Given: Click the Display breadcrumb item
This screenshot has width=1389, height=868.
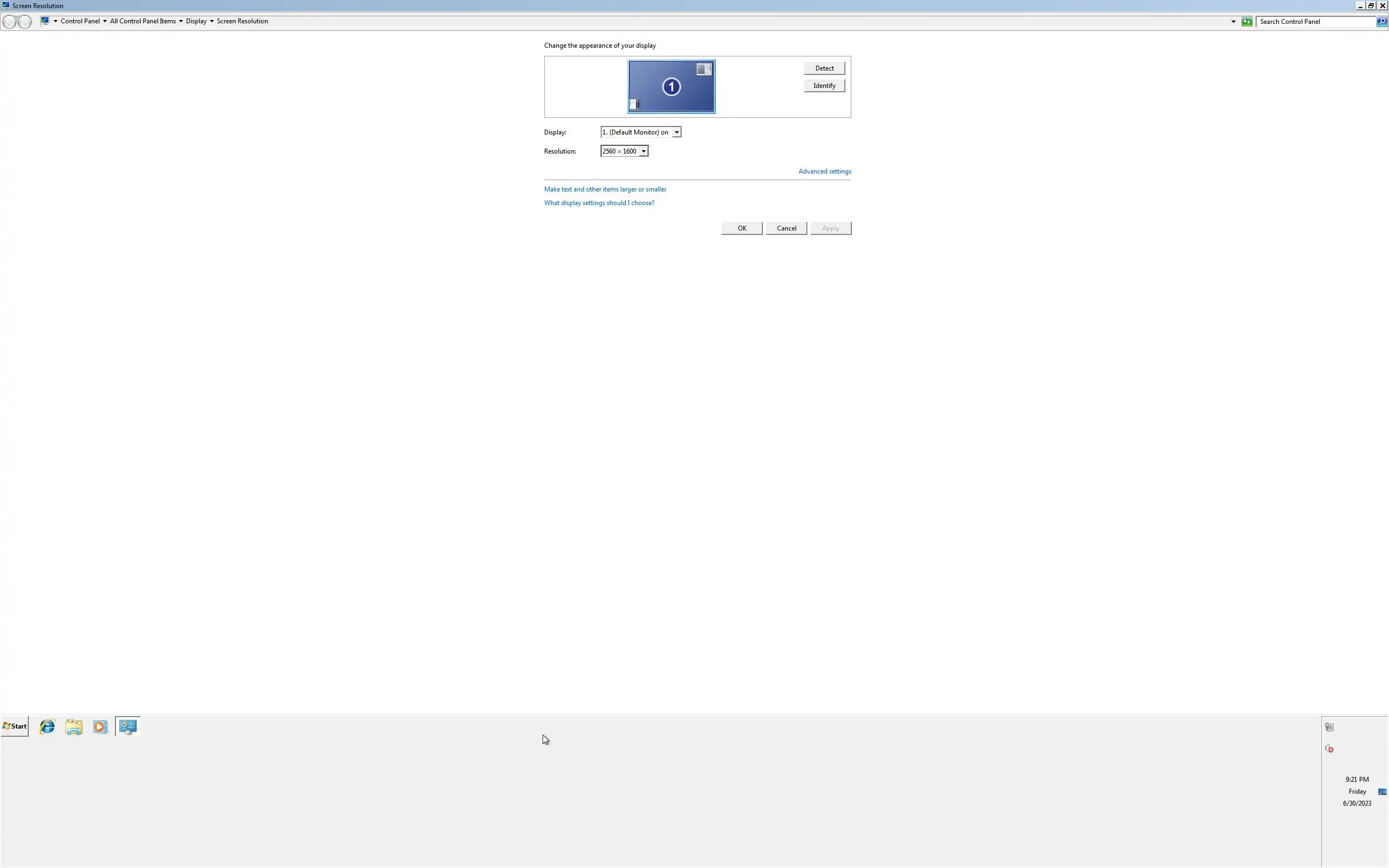Looking at the screenshot, I should [196, 21].
